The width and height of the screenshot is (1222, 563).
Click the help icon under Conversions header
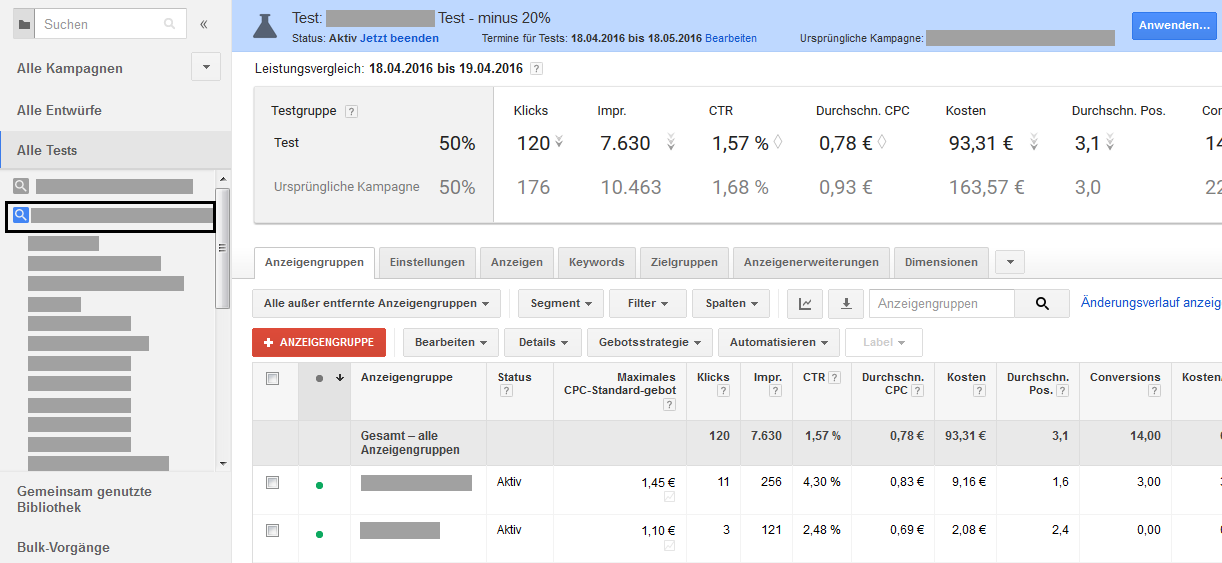pos(1155,391)
